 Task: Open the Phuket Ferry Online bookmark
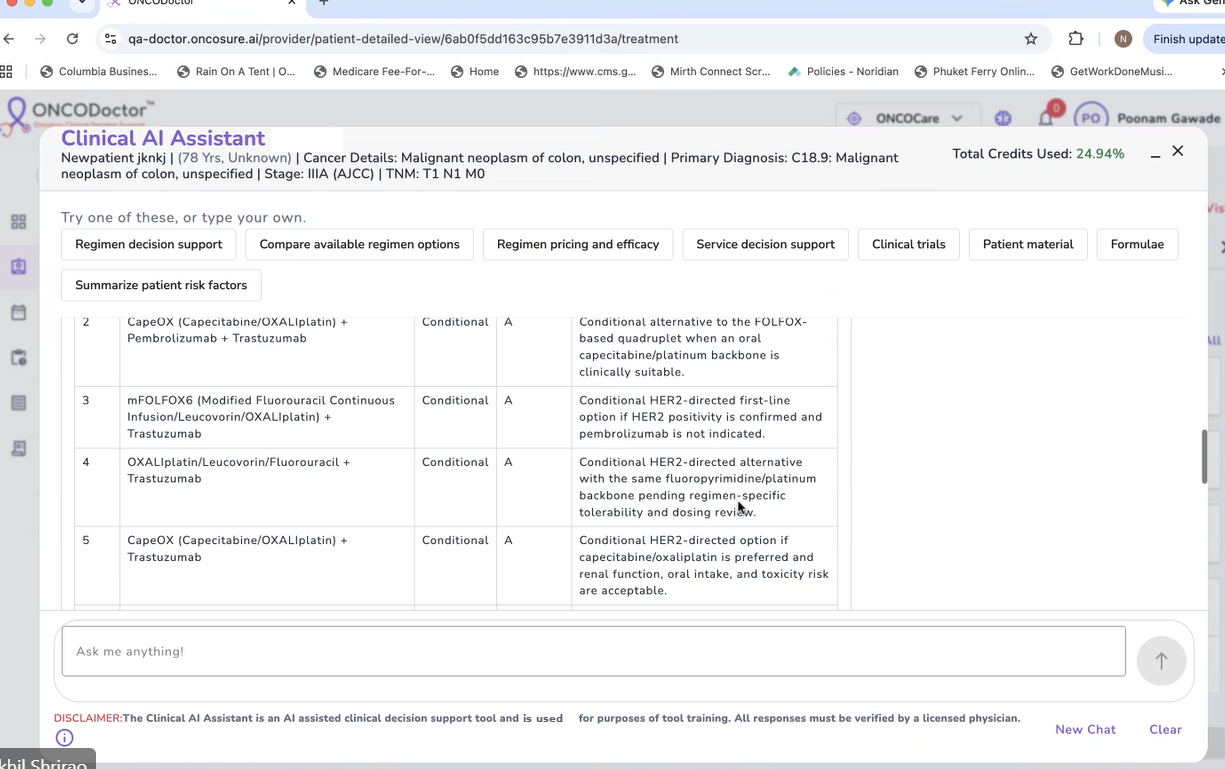[x=974, y=71]
